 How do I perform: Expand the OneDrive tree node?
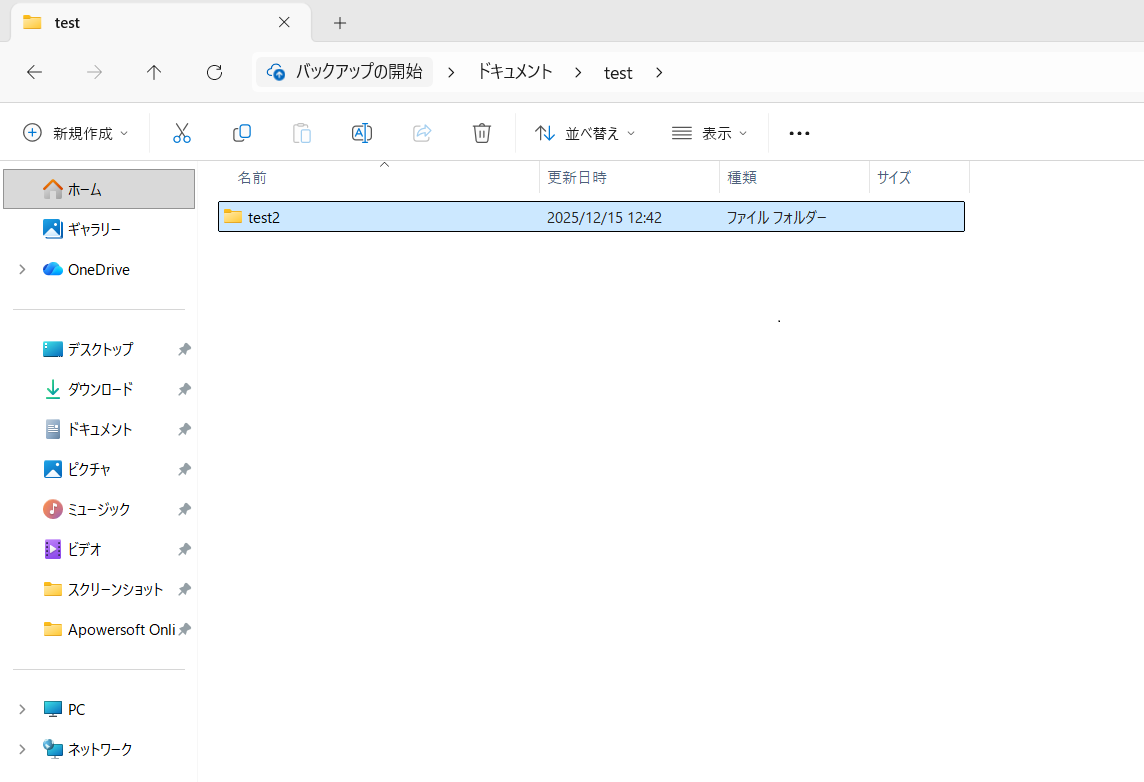click(22, 269)
